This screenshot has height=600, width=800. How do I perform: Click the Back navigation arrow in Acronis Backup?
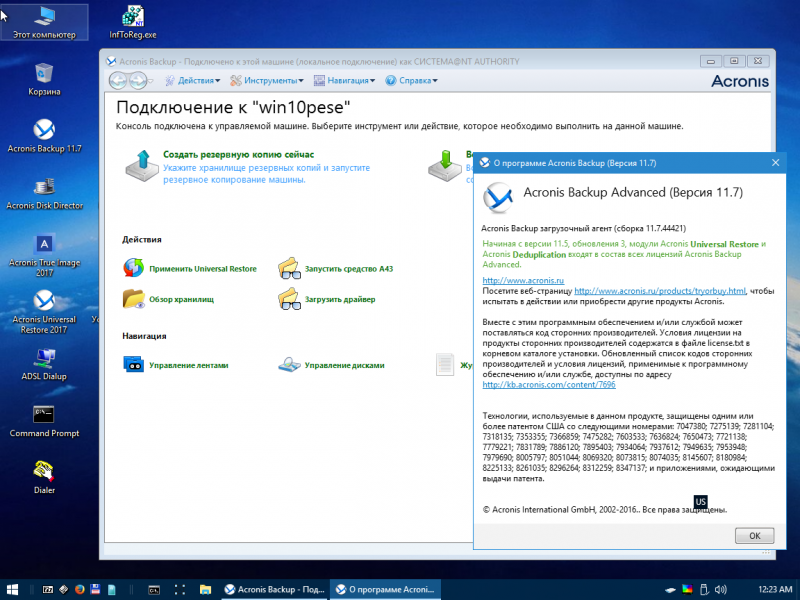pos(118,81)
